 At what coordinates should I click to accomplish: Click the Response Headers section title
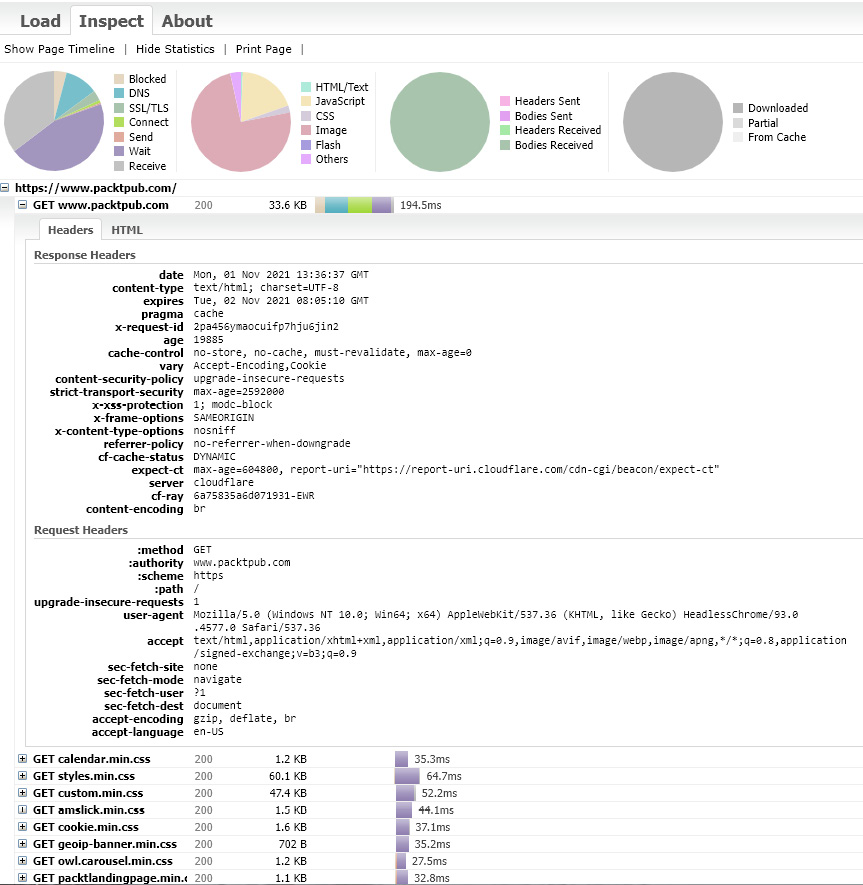pos(85,255)
